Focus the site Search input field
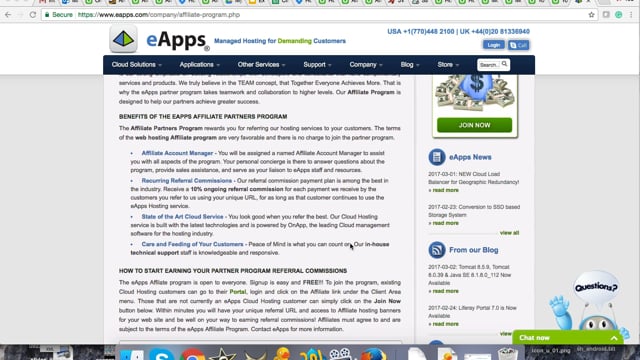 click(489, 64)
